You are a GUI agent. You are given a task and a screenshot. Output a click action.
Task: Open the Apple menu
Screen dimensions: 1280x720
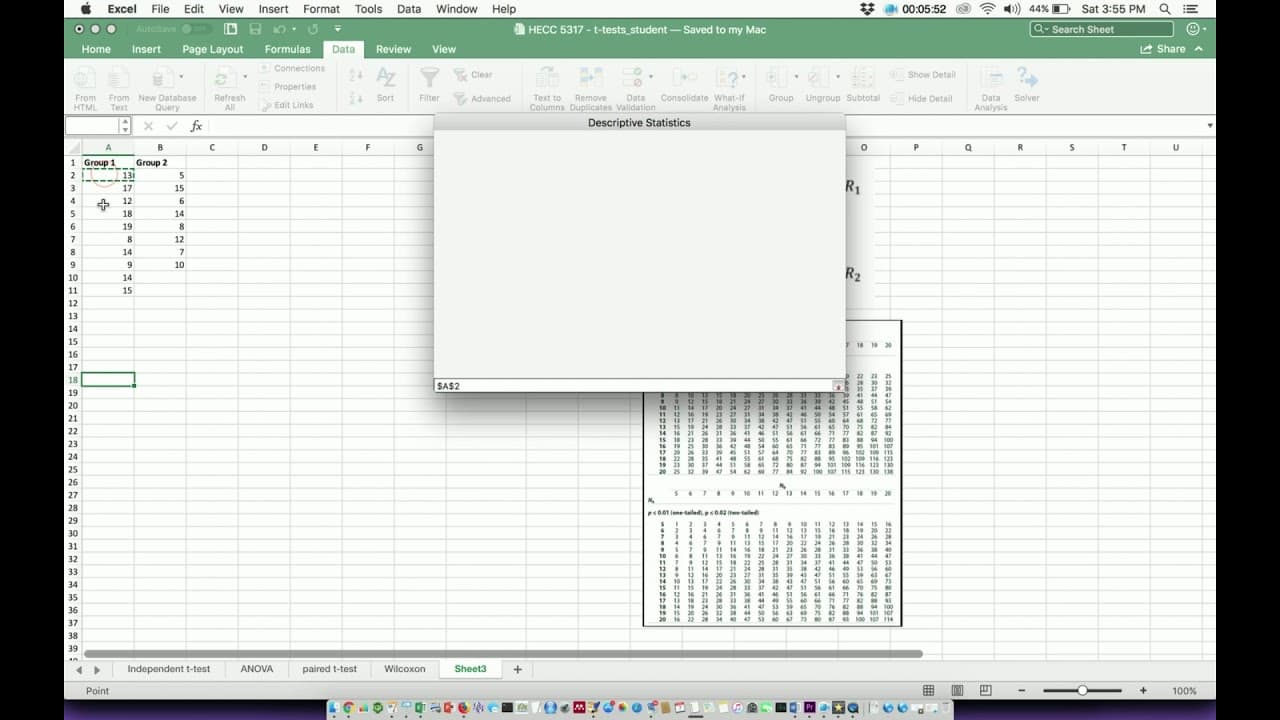(85, 9)
